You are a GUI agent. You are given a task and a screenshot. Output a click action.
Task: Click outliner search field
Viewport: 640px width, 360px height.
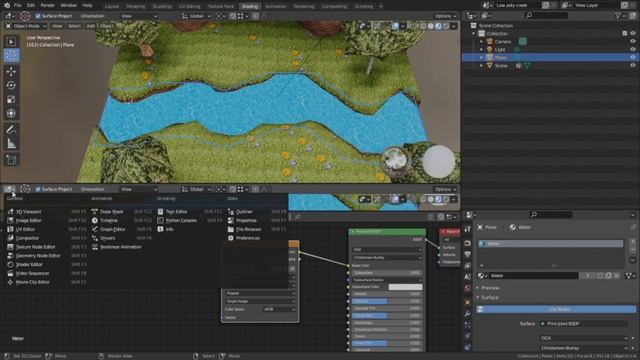[x=547, y=16]
